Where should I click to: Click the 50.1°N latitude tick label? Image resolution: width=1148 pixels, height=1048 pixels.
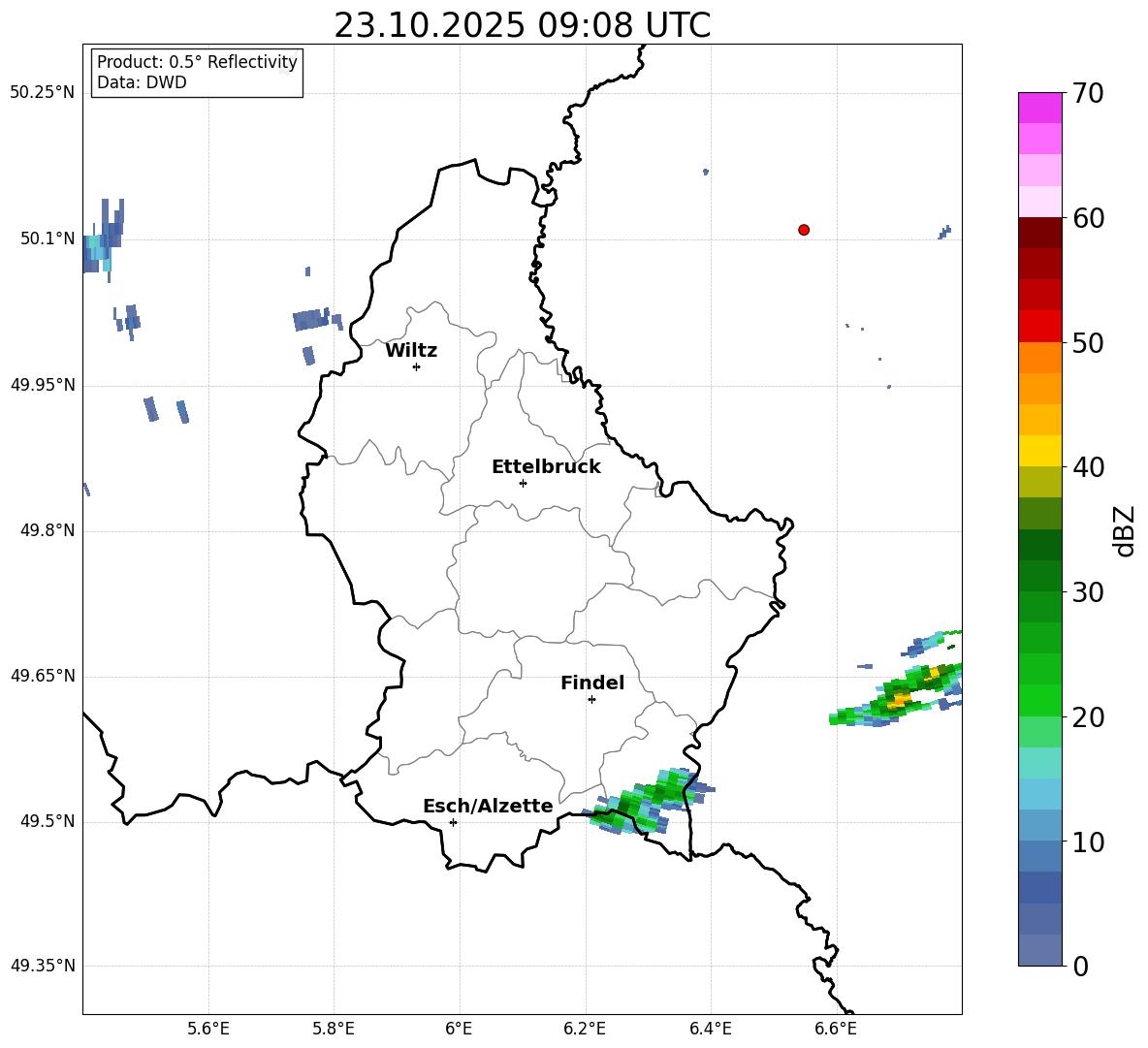[42, 238]
